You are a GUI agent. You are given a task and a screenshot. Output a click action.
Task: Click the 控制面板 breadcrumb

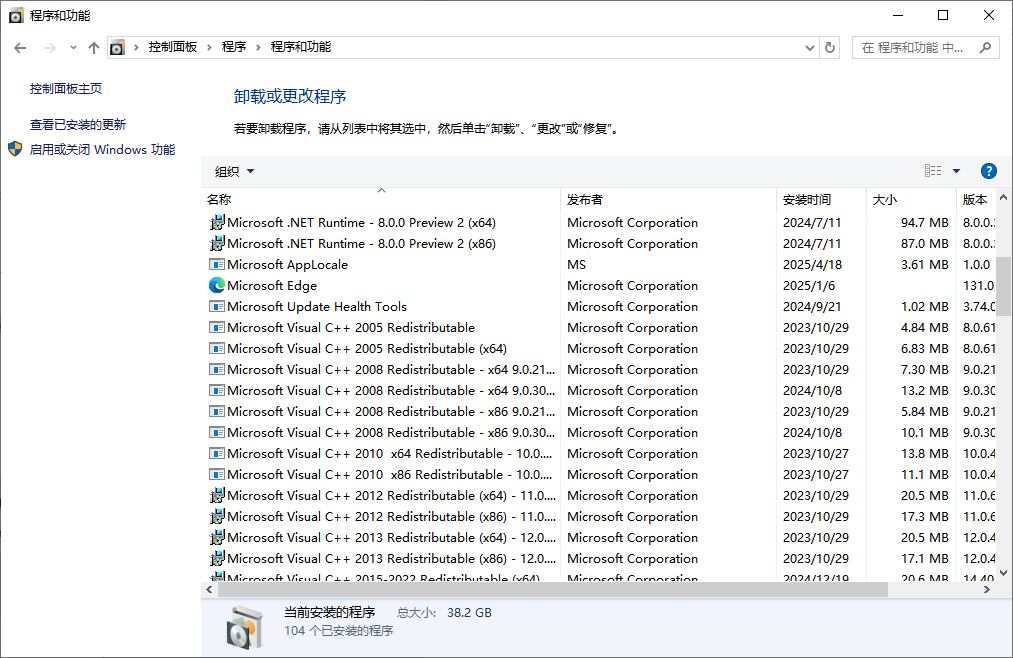coord(172,46)
